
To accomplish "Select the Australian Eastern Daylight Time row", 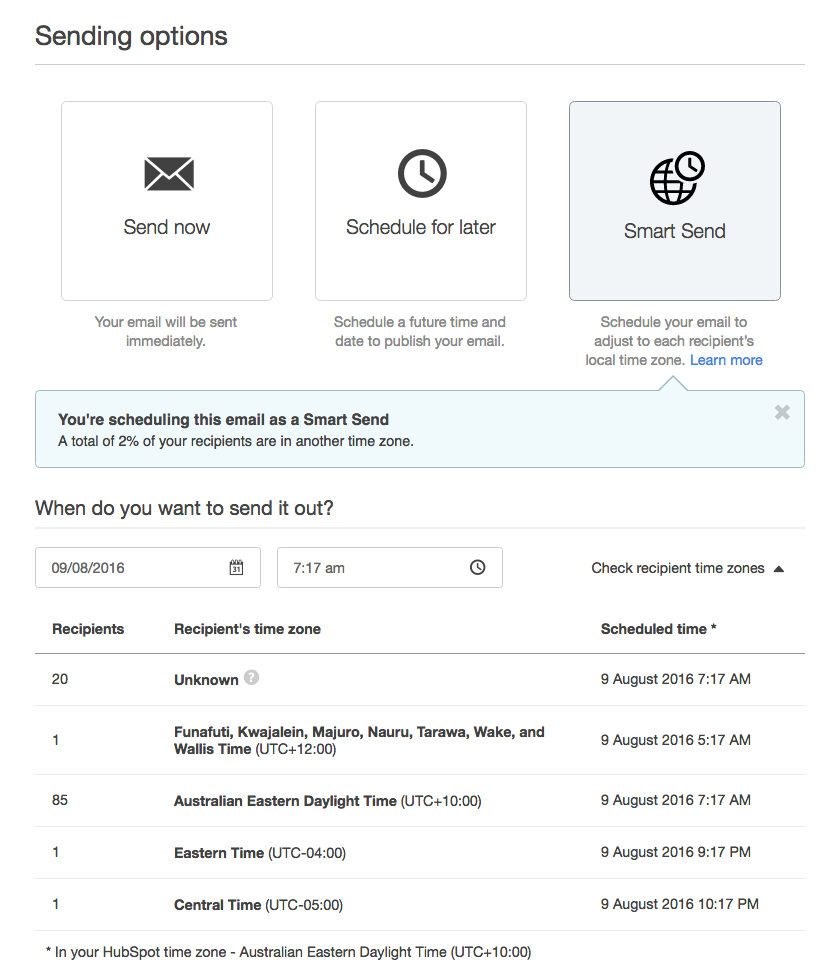I will pos(420,800).
